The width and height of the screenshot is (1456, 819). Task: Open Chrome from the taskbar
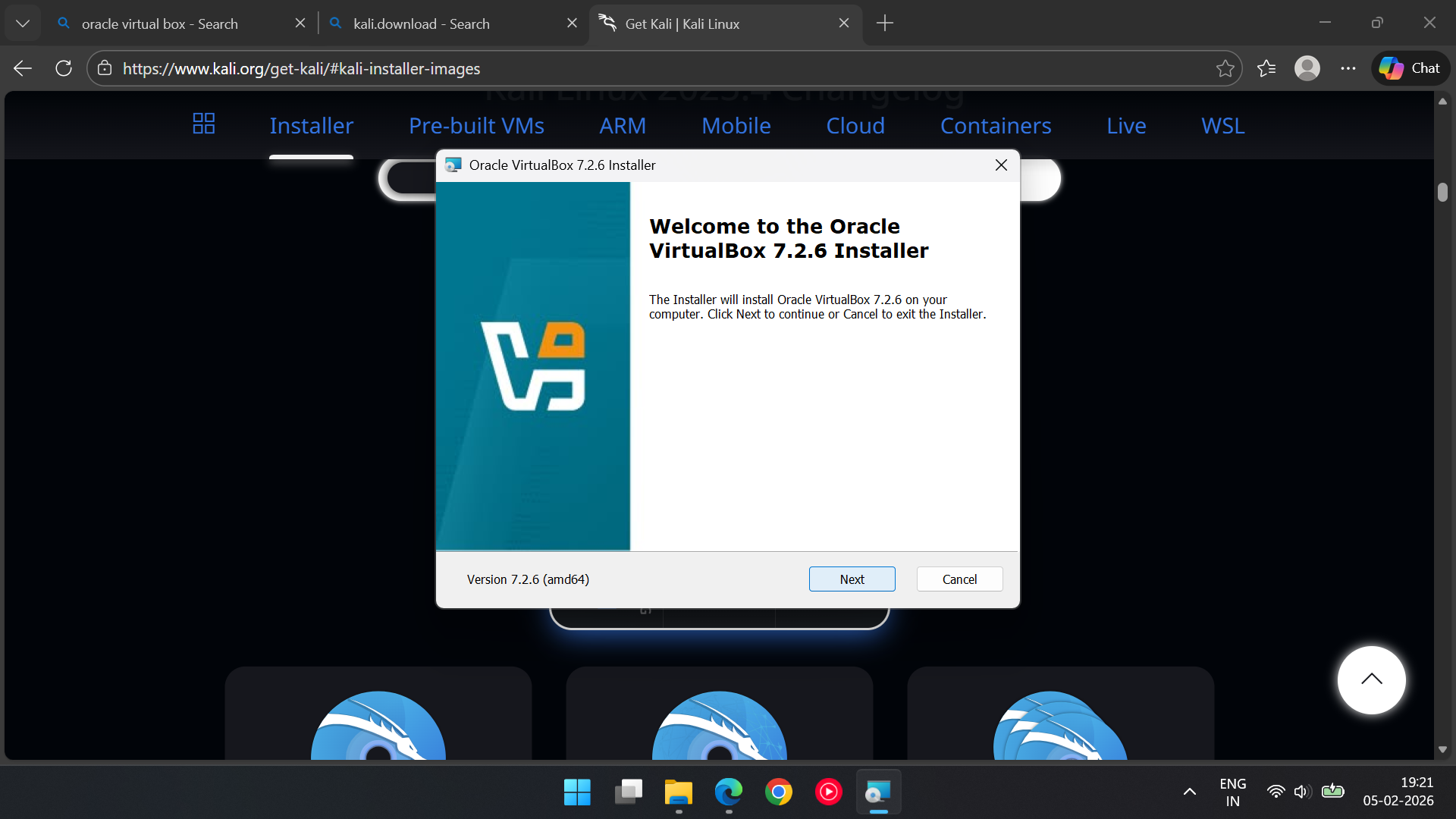[x=778, y=792]
